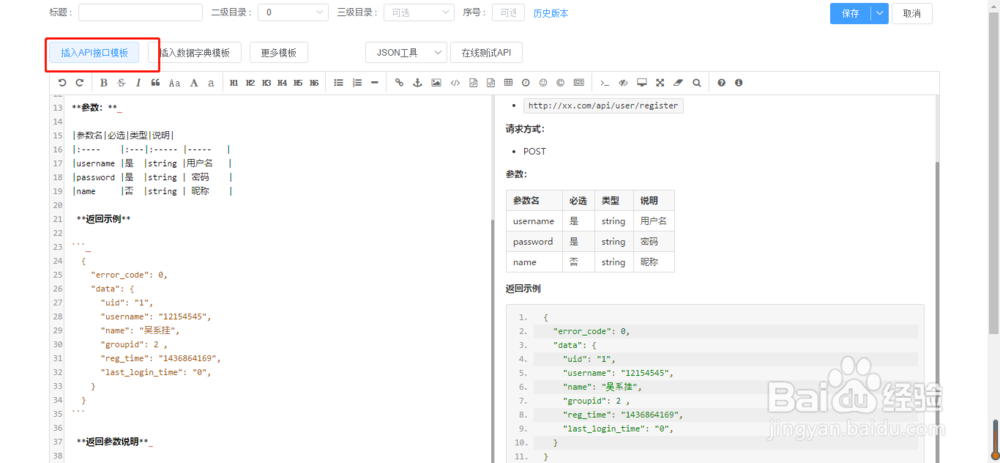Redo the last edit in the toolbar

point(80,82)
